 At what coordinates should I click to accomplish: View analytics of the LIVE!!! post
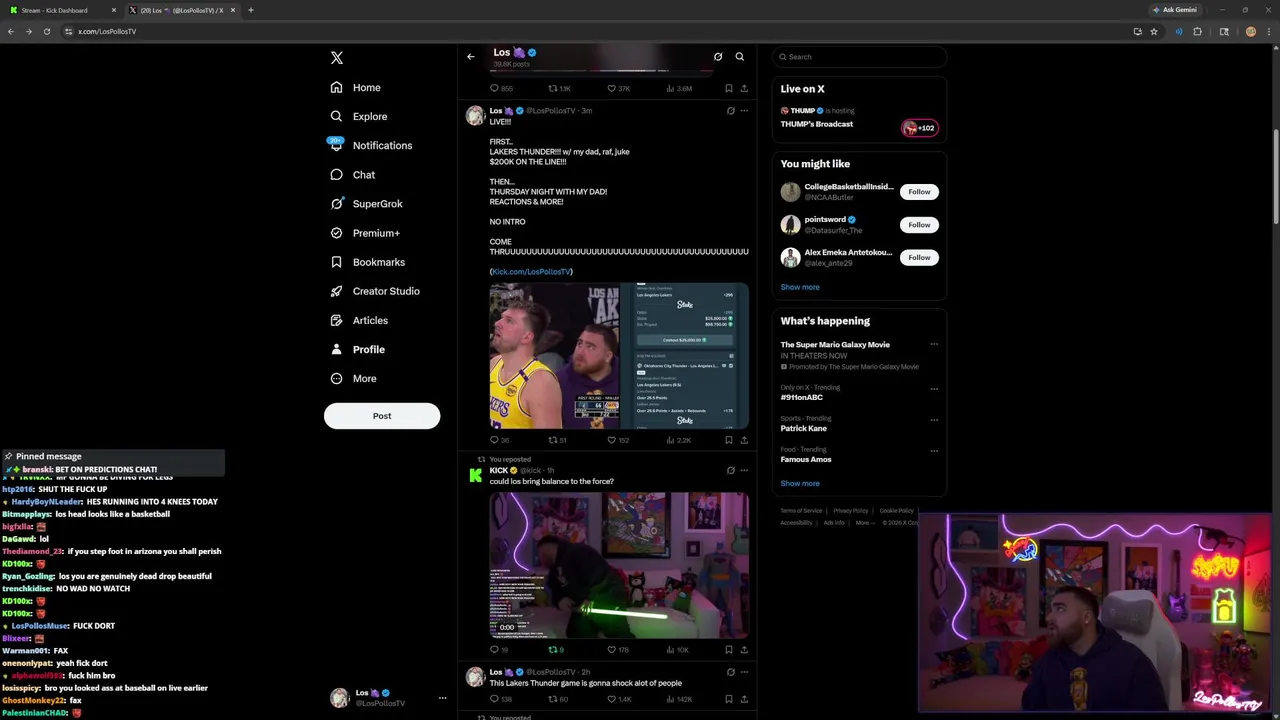tap(679, 440)
